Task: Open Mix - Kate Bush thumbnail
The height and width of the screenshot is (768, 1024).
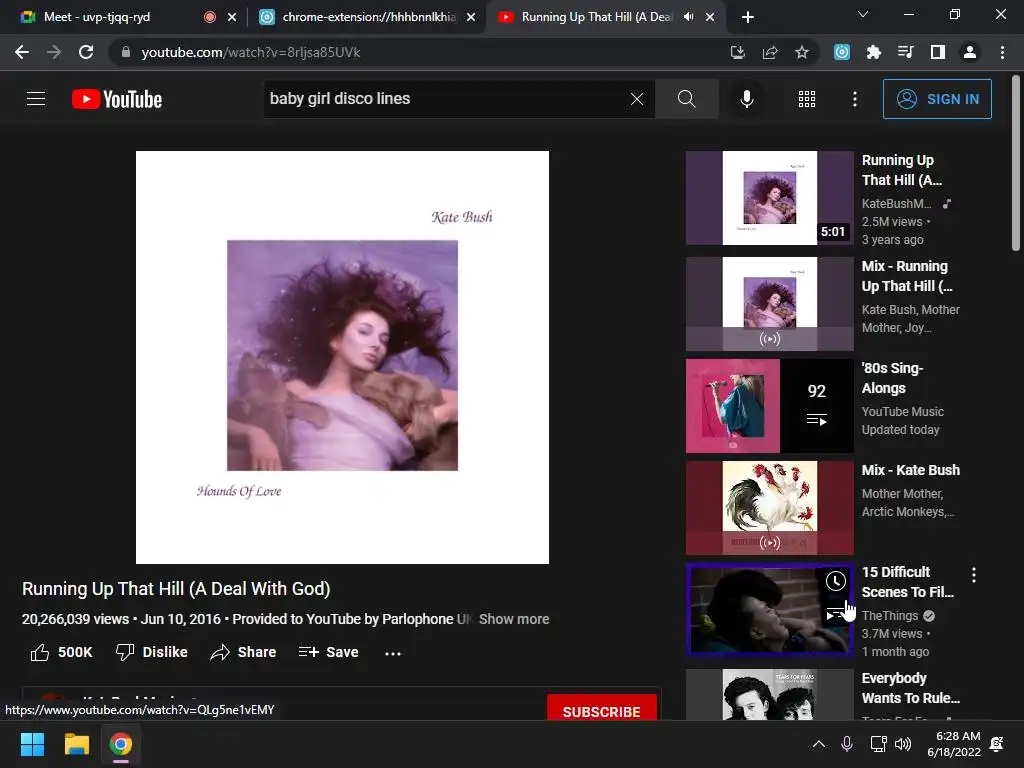Action: (769, 507)
